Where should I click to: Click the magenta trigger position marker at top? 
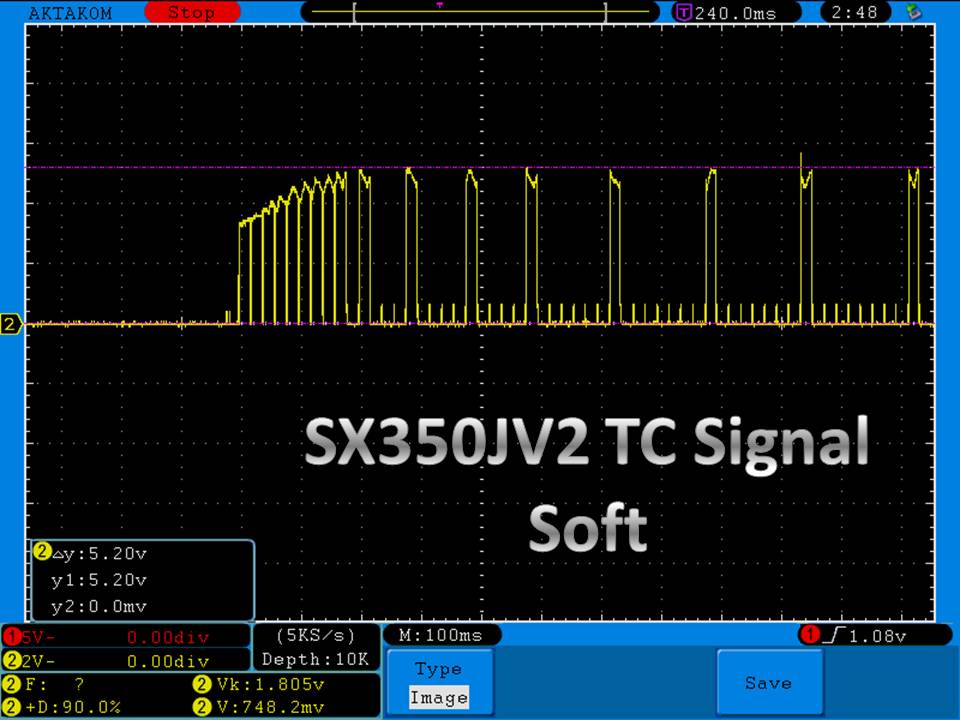tap(439, 5)
